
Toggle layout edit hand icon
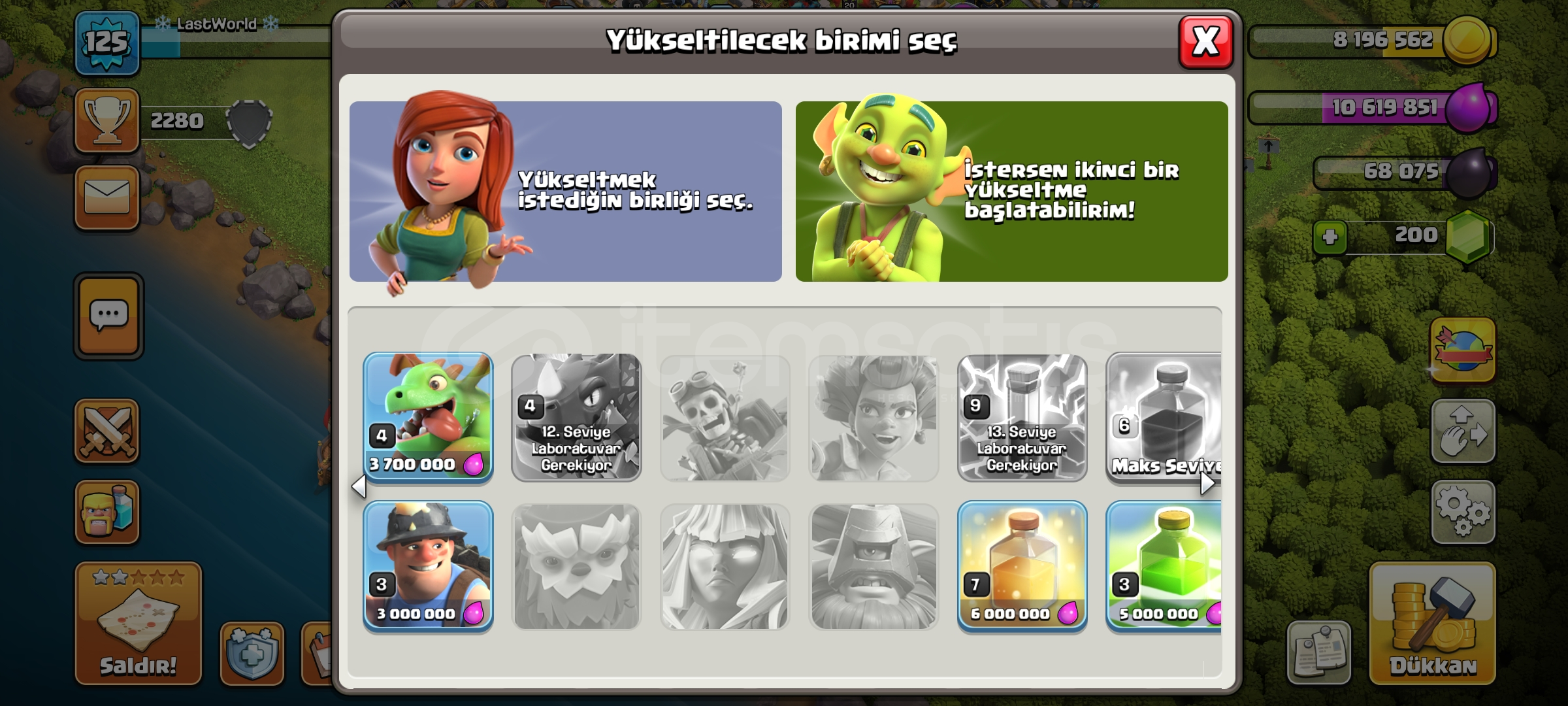(x=1463, y=431)
